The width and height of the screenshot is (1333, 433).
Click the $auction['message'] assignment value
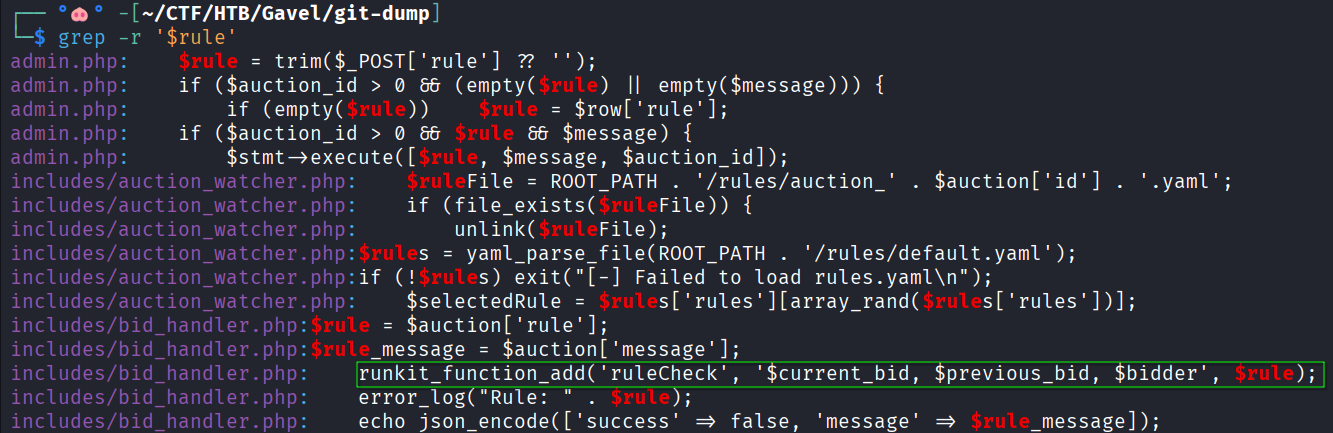pos(621,349)
